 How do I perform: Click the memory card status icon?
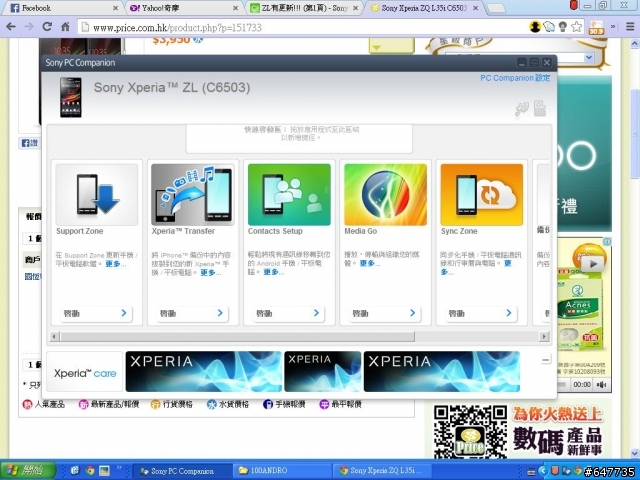(x=540, y=109)
